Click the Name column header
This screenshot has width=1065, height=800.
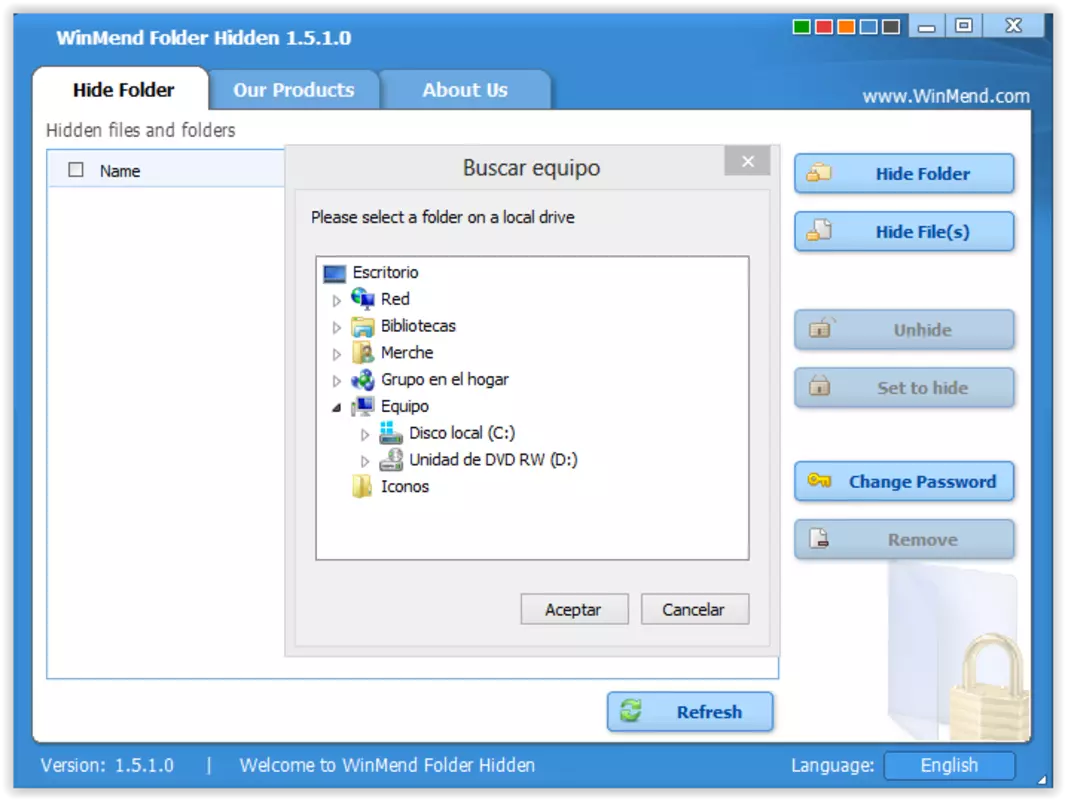click(120, 171)
